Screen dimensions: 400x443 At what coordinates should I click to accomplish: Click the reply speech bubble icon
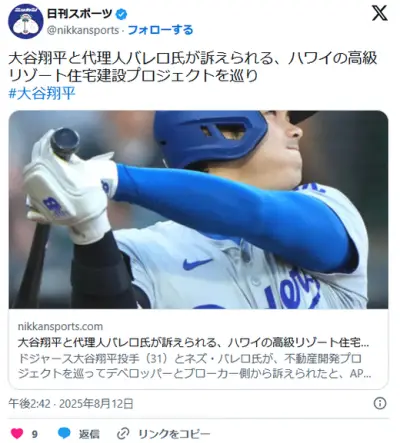click(x=64, y=433)
